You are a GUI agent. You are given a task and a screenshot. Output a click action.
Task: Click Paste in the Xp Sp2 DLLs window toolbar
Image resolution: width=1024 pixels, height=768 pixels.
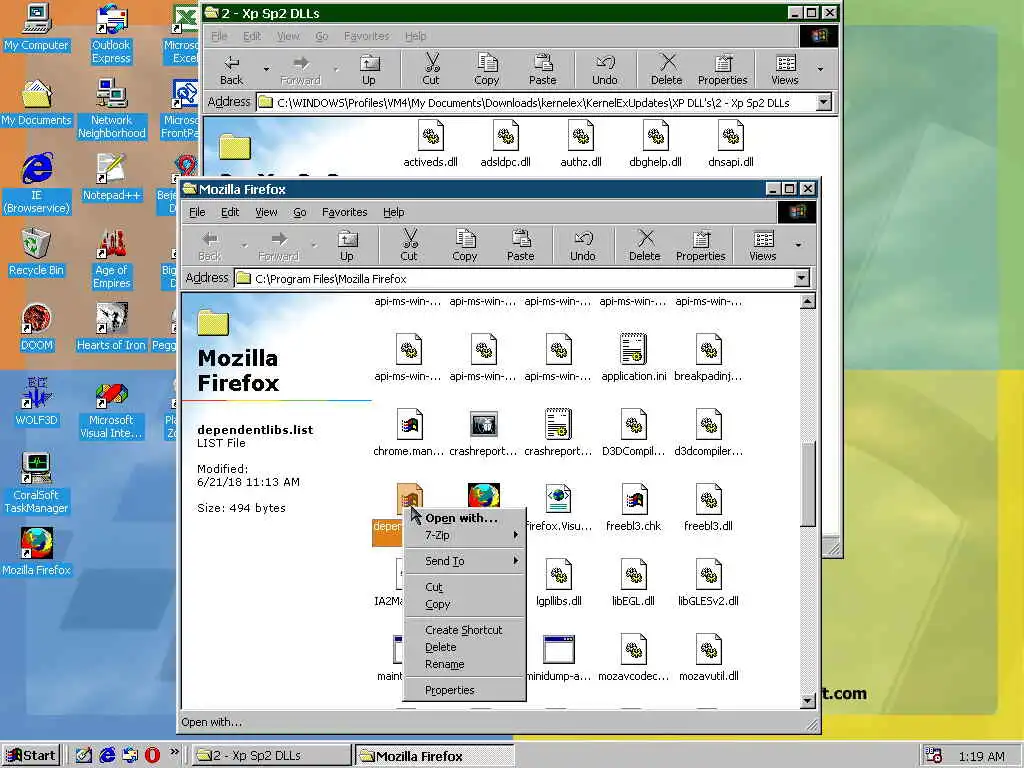coord(543,69)
